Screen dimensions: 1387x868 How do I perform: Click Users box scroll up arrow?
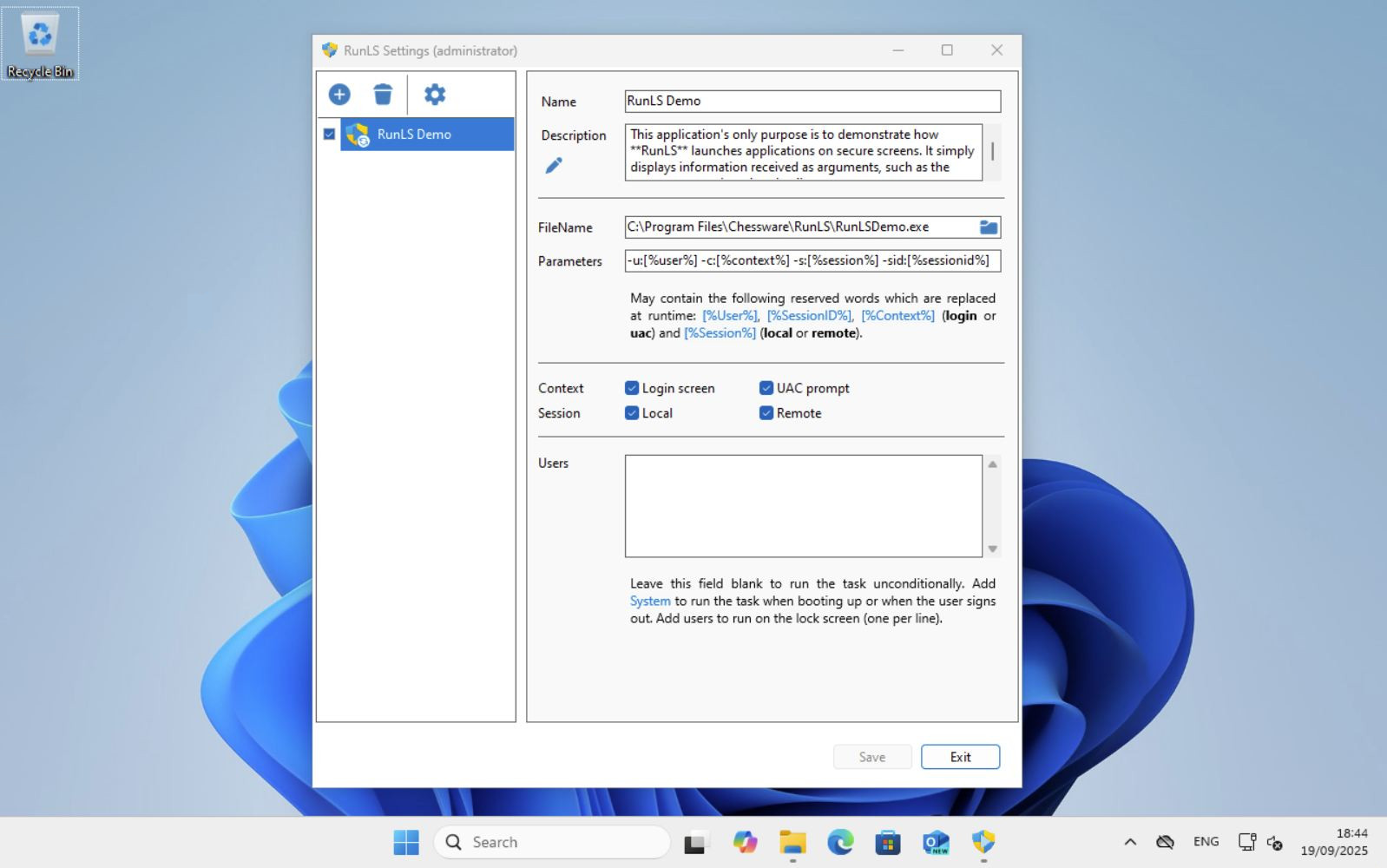(992, 464)
